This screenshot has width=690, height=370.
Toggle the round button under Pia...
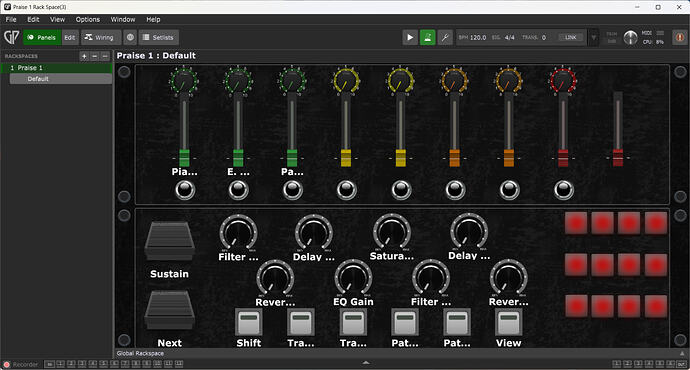click(185, 190)
